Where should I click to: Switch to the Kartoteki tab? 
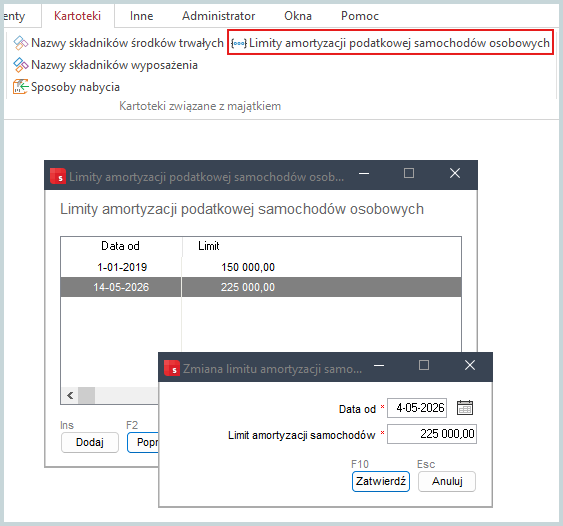[x=77, y=16]
